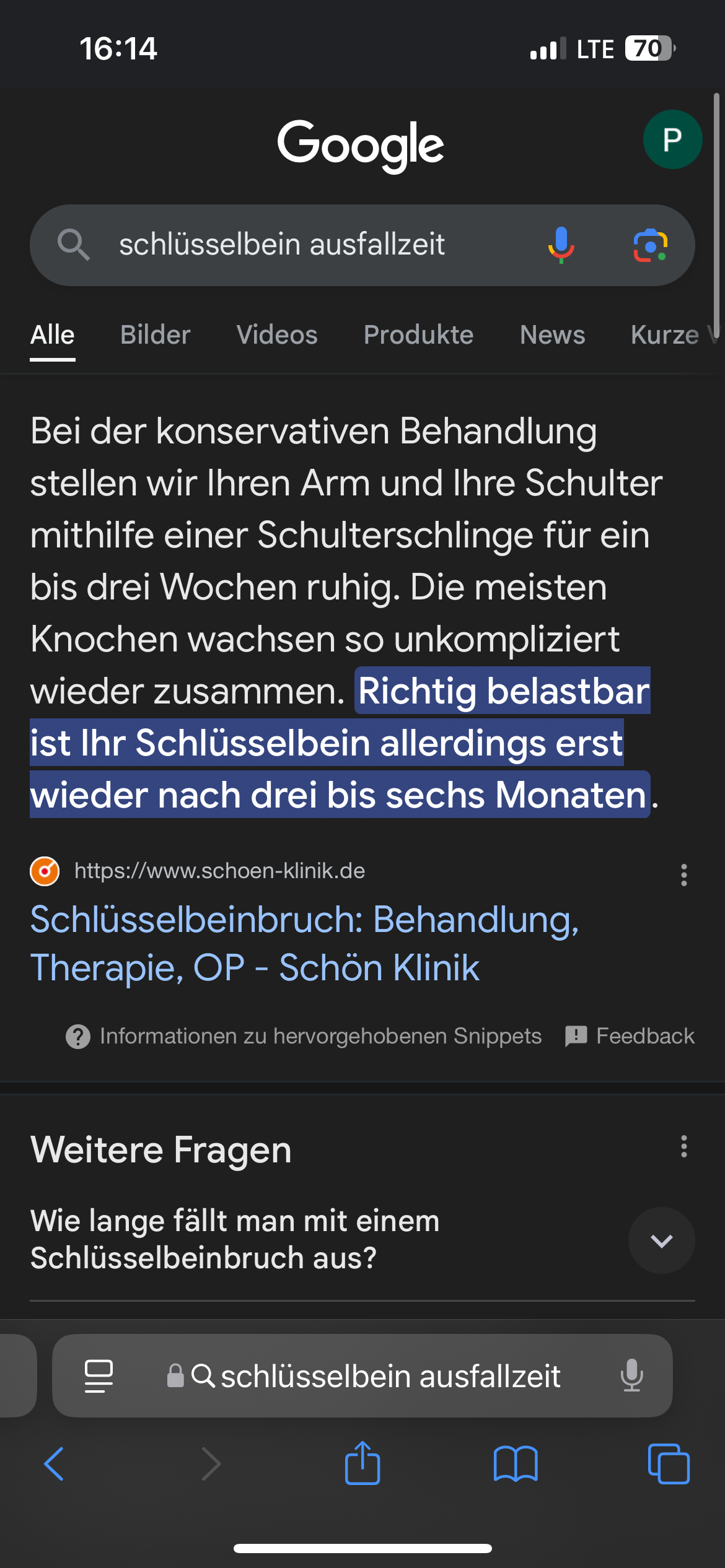Open the Schlüsselbeinbruch Schön Klinik result link

[304, 943]
